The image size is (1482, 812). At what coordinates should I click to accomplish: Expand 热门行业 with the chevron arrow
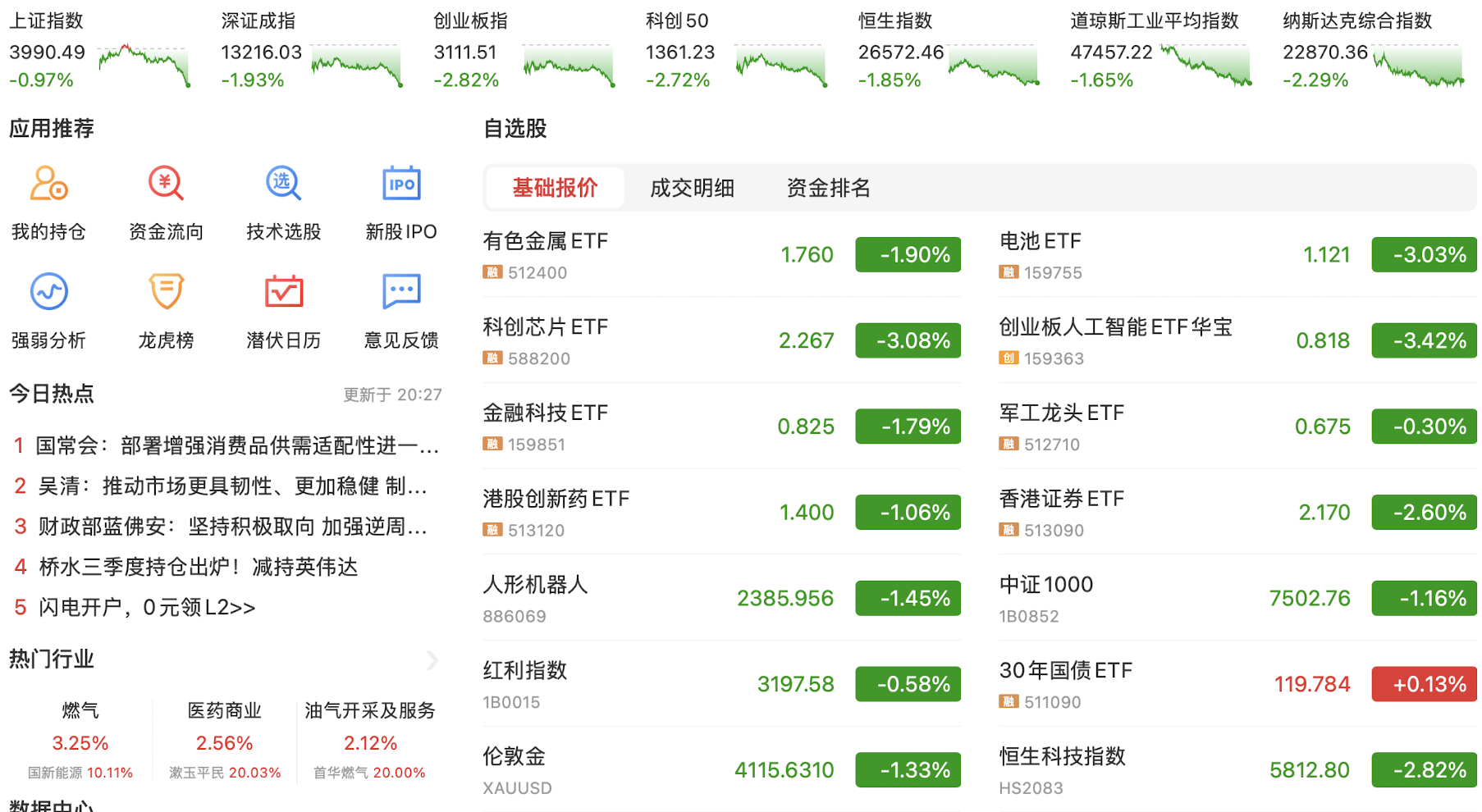click(x=432, y=660)
